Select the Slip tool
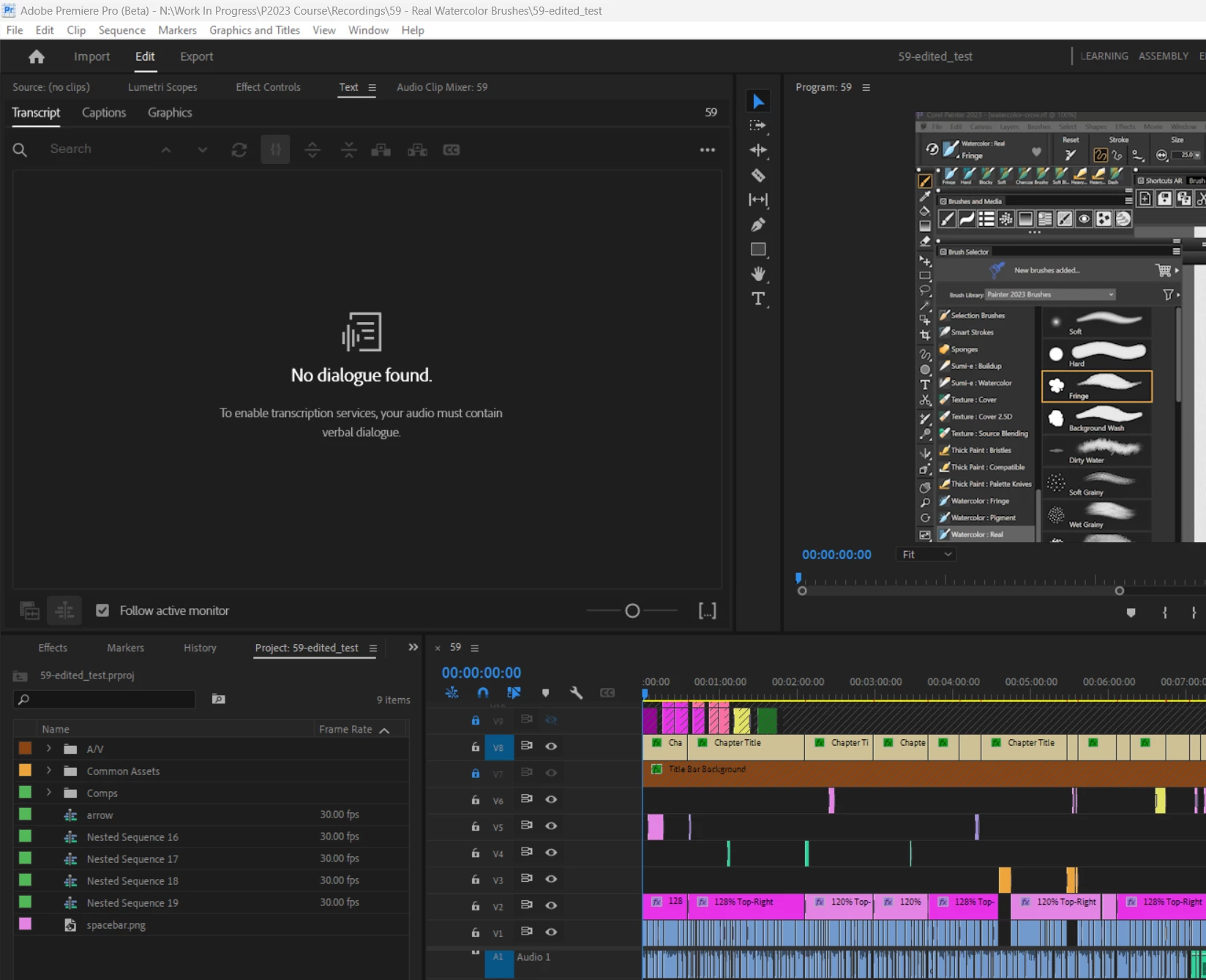The height and width of the screenshot is (980, 1206). pyautogui.click(x=758, y=200)
